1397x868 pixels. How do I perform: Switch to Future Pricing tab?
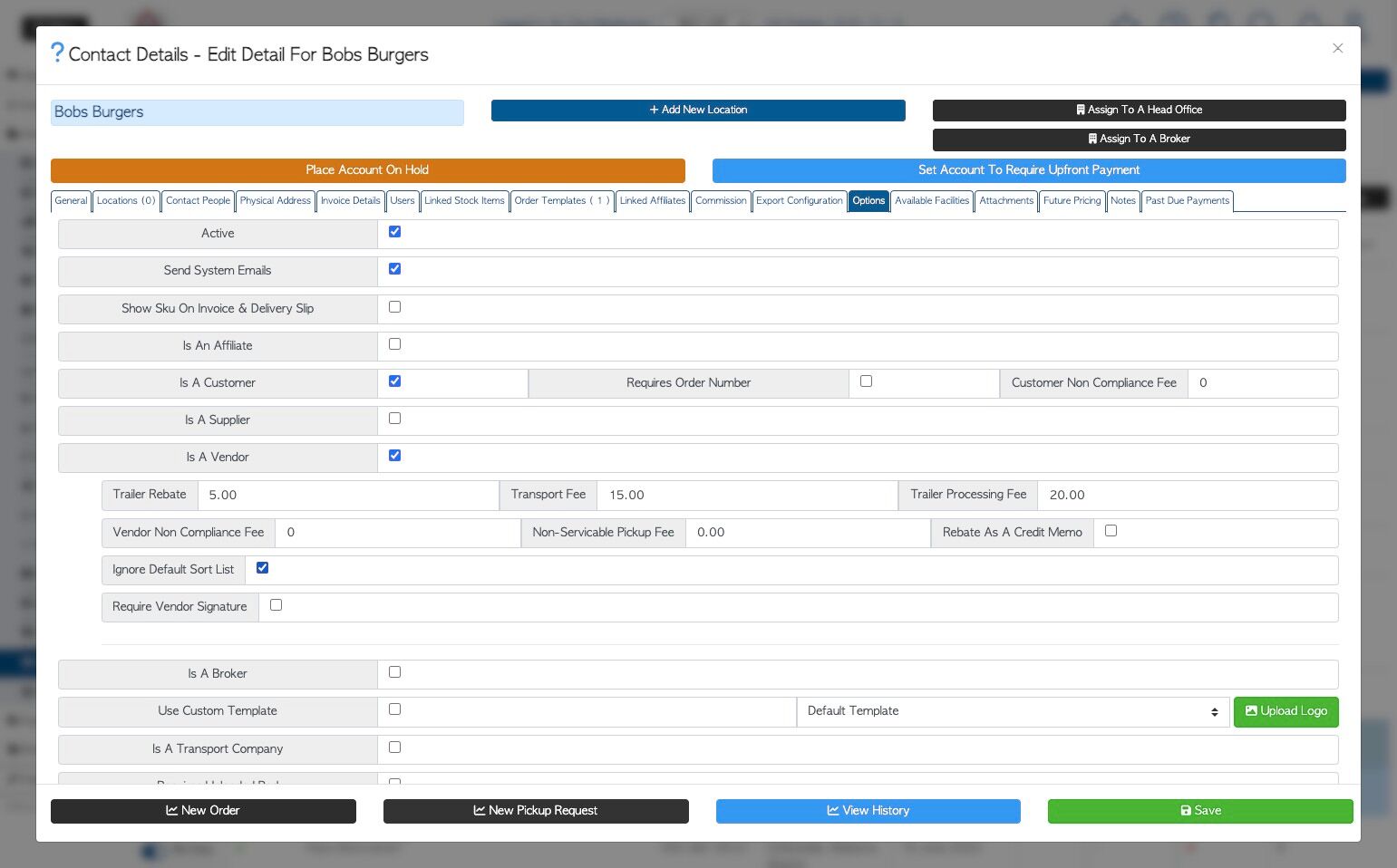pos(1072,201)
